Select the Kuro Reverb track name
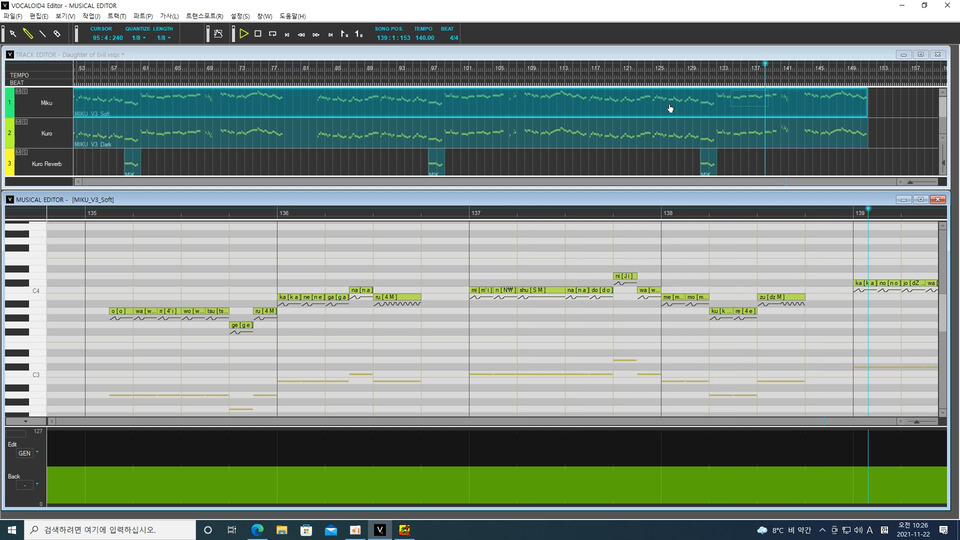 [47, 164]
